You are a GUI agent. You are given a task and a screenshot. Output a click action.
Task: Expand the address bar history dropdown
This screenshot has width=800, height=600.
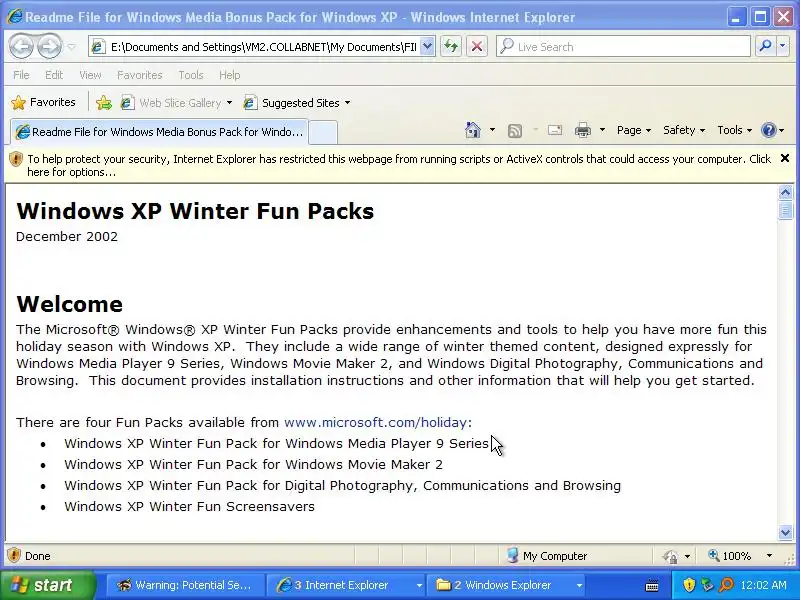428,47
